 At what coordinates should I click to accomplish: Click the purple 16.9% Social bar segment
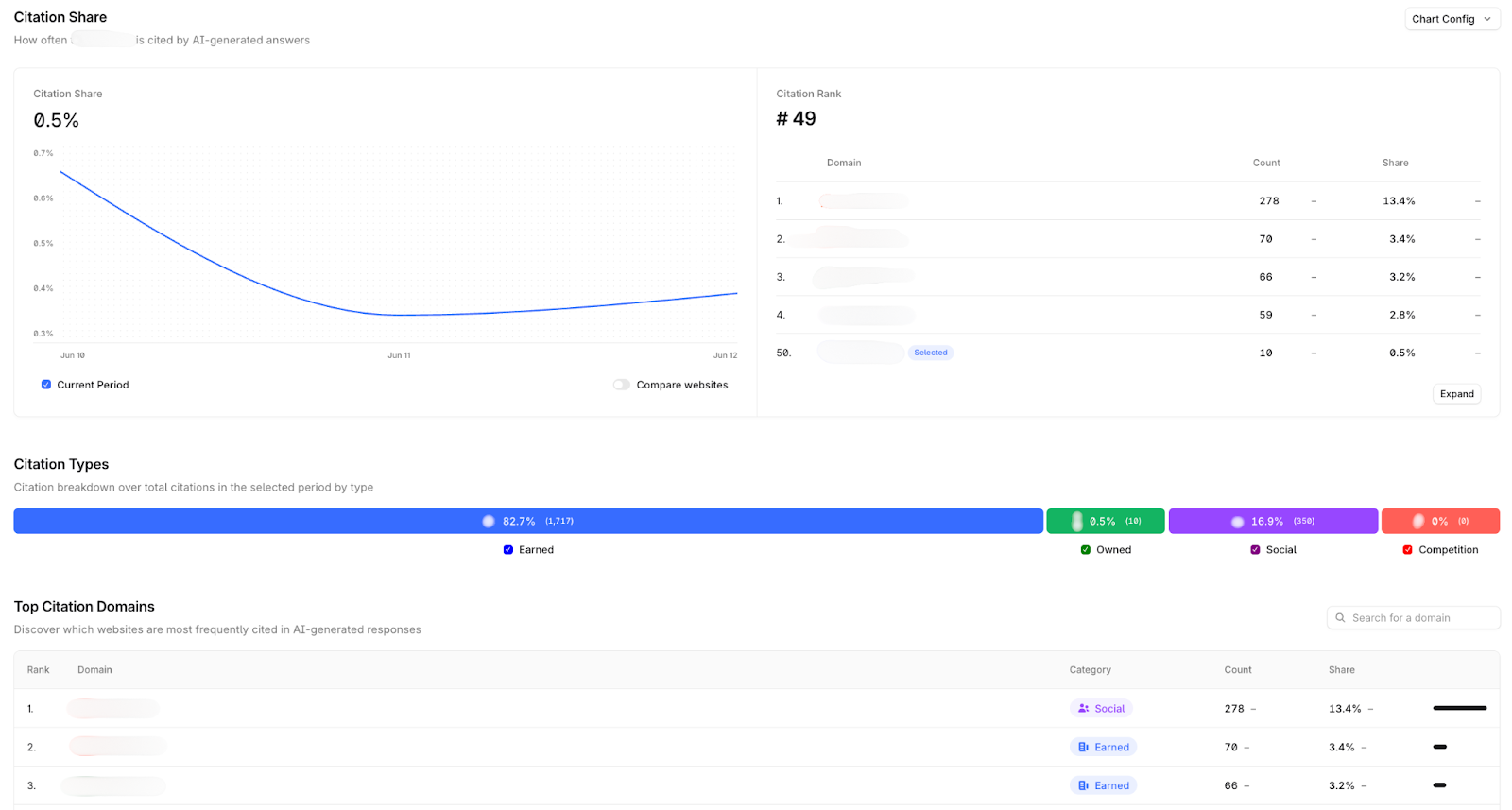[x=1273, y=521]
